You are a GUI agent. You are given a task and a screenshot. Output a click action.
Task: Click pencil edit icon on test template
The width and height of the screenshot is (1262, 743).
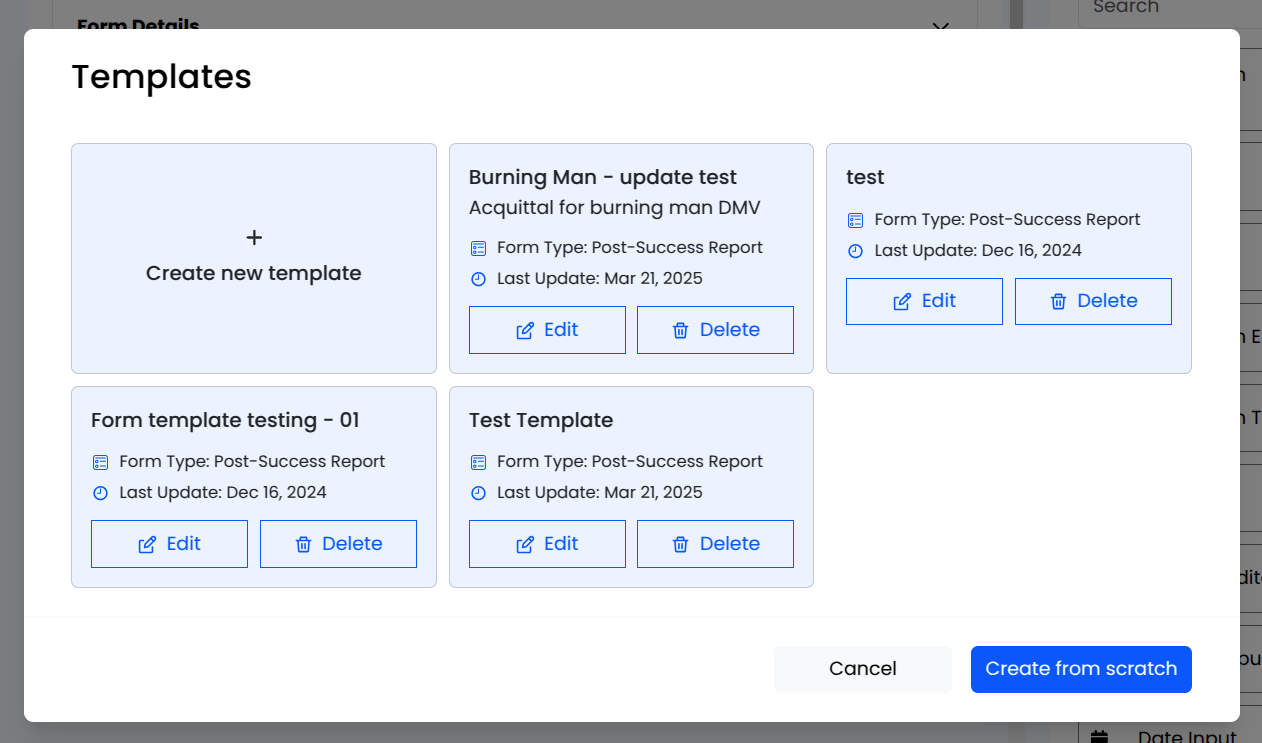902,302
